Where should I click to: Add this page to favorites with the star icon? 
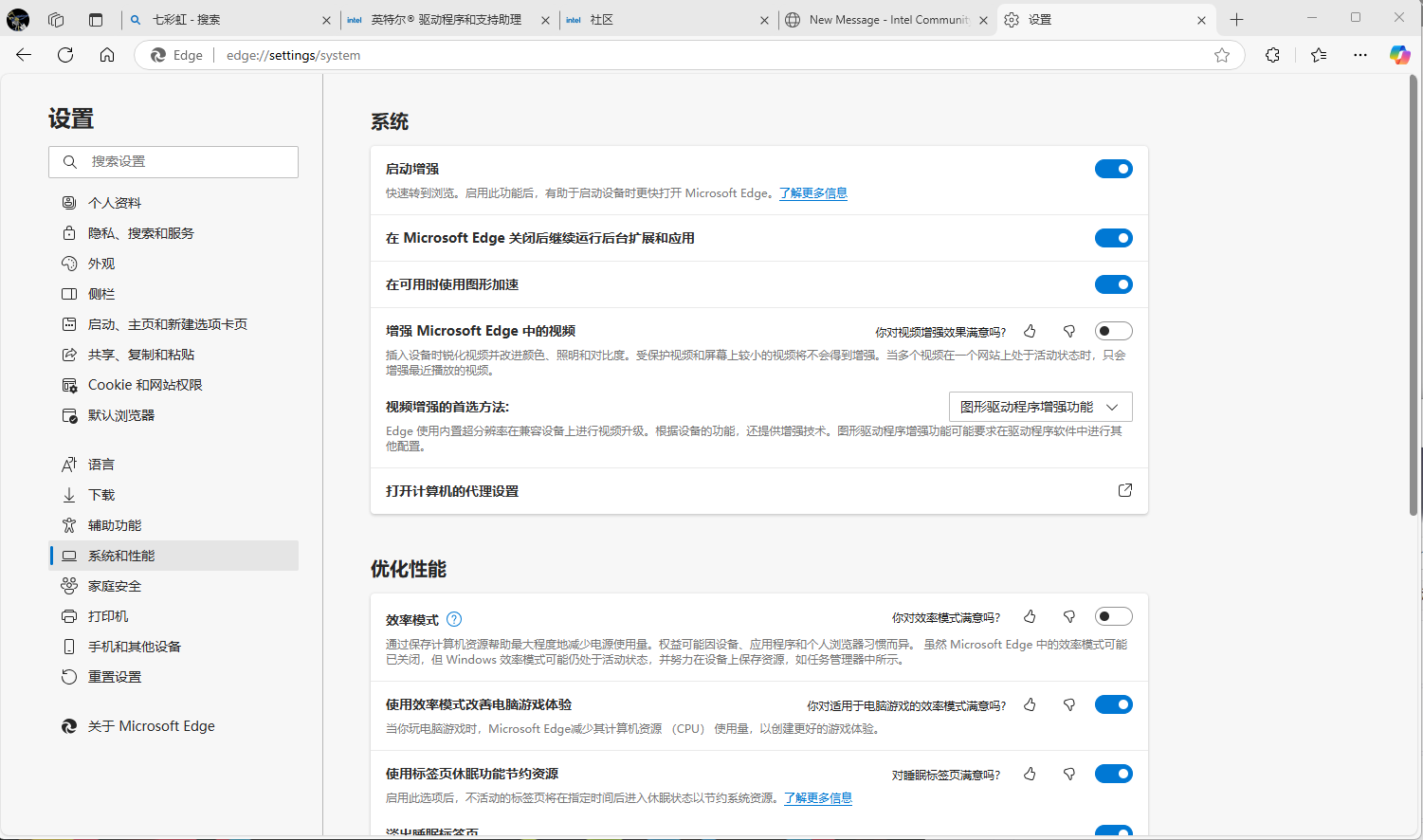point(1222,55)
